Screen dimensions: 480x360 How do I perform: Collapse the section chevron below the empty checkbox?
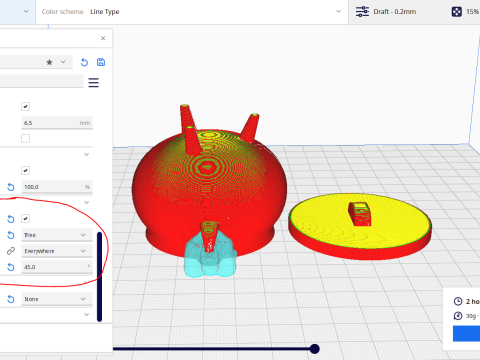[87, 154]
